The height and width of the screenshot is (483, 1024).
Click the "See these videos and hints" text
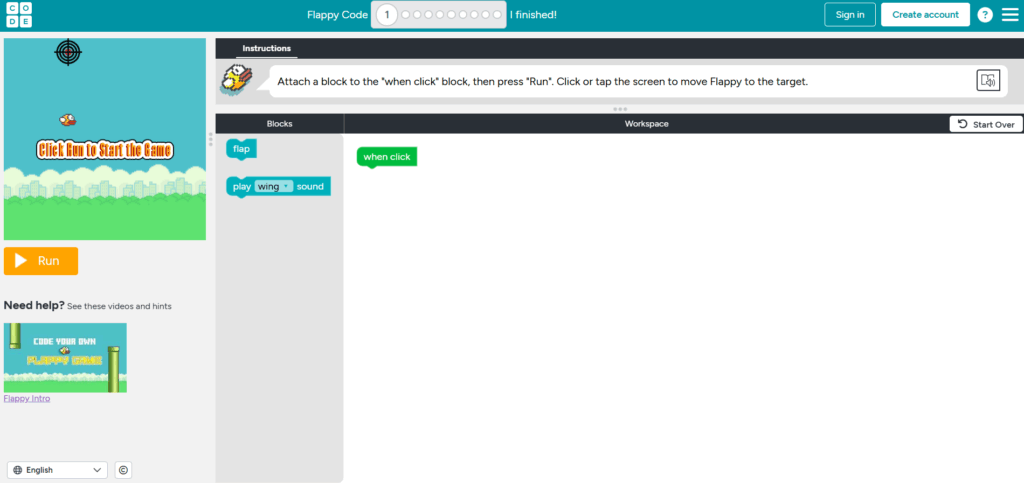[120, 306]
